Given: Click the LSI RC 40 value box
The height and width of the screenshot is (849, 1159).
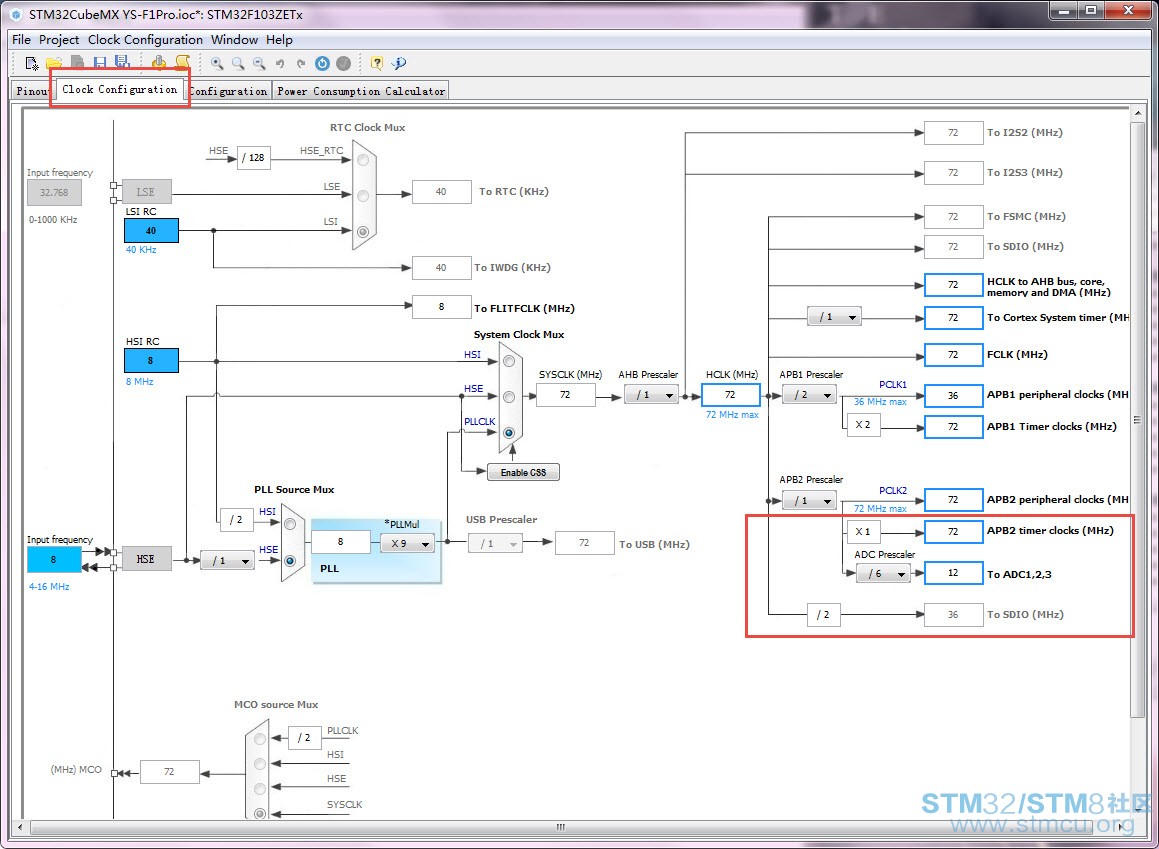Looking at the screenshot, I should click(x=152, y=231).
